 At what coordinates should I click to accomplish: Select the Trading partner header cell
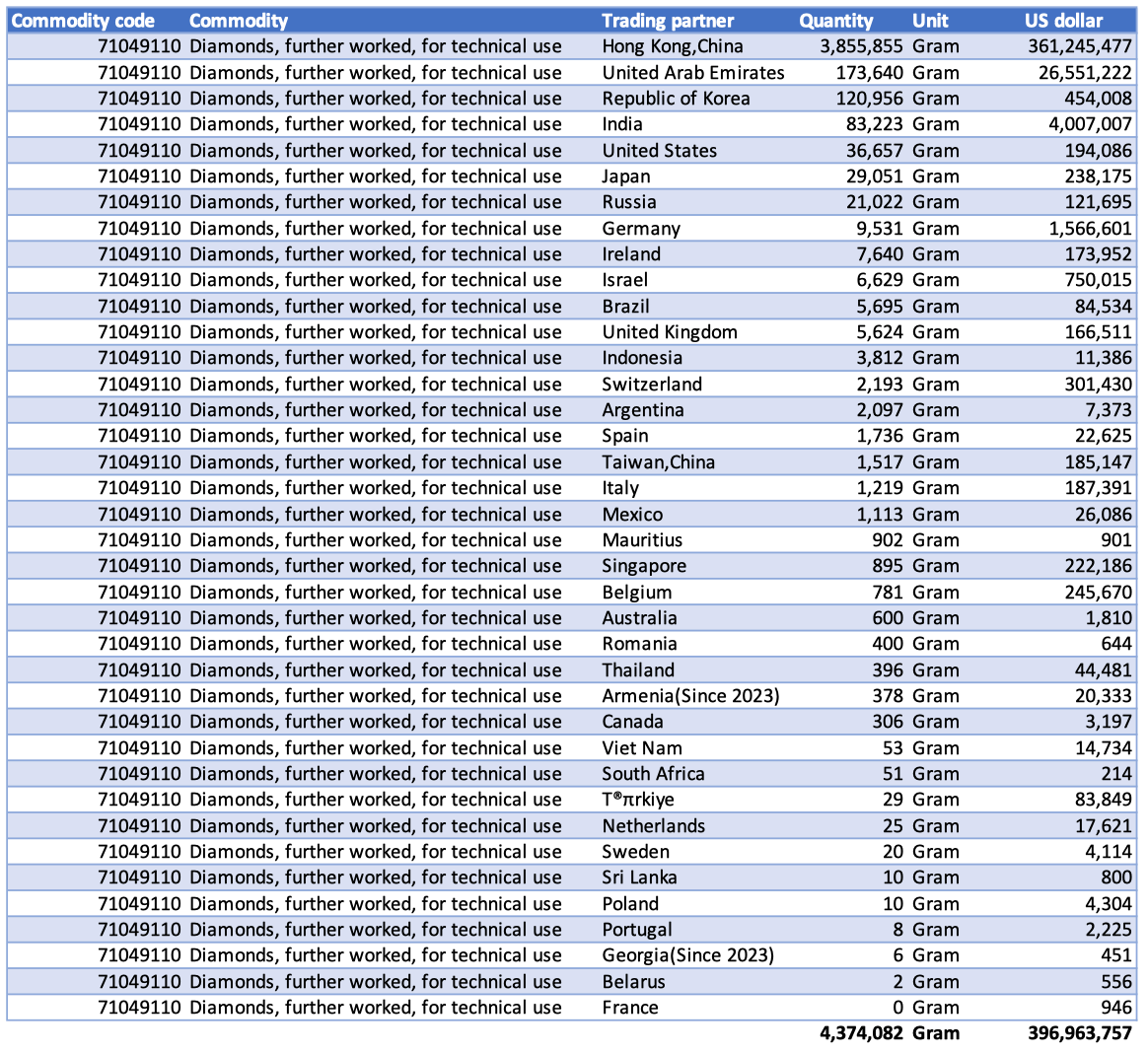click(x=668, y=21)
